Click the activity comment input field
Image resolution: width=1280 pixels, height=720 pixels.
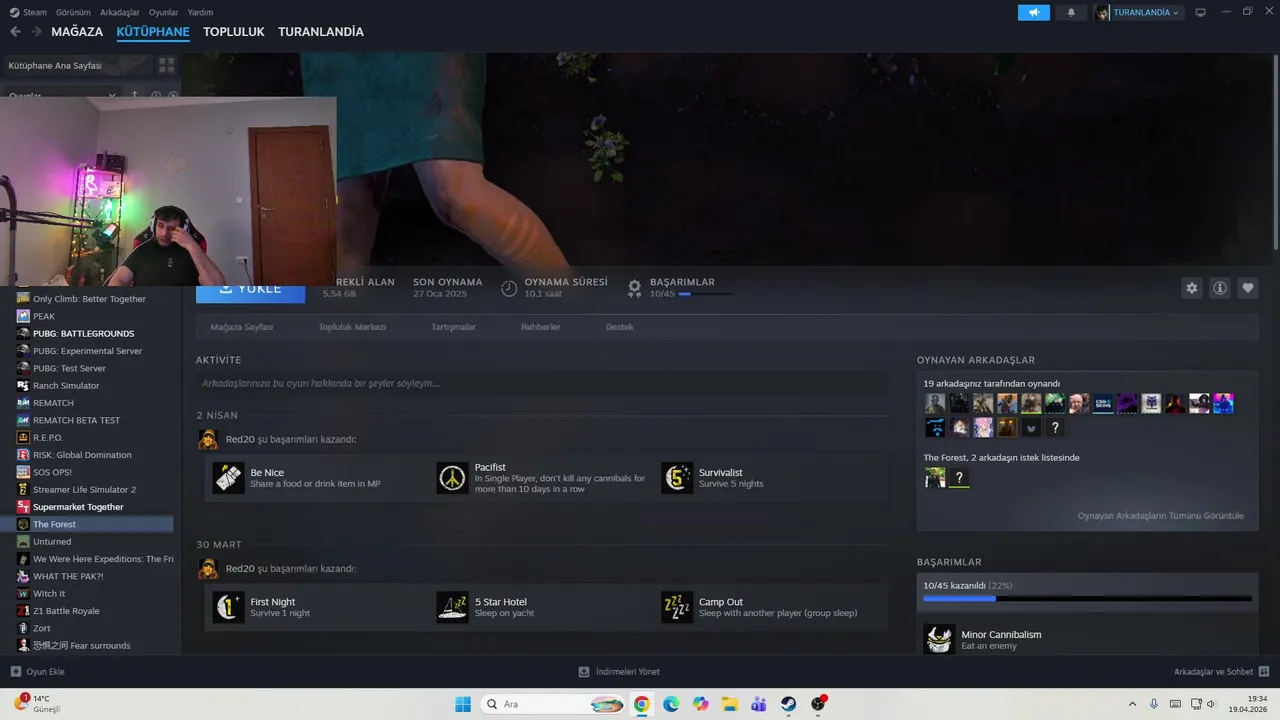pos(541,383)
